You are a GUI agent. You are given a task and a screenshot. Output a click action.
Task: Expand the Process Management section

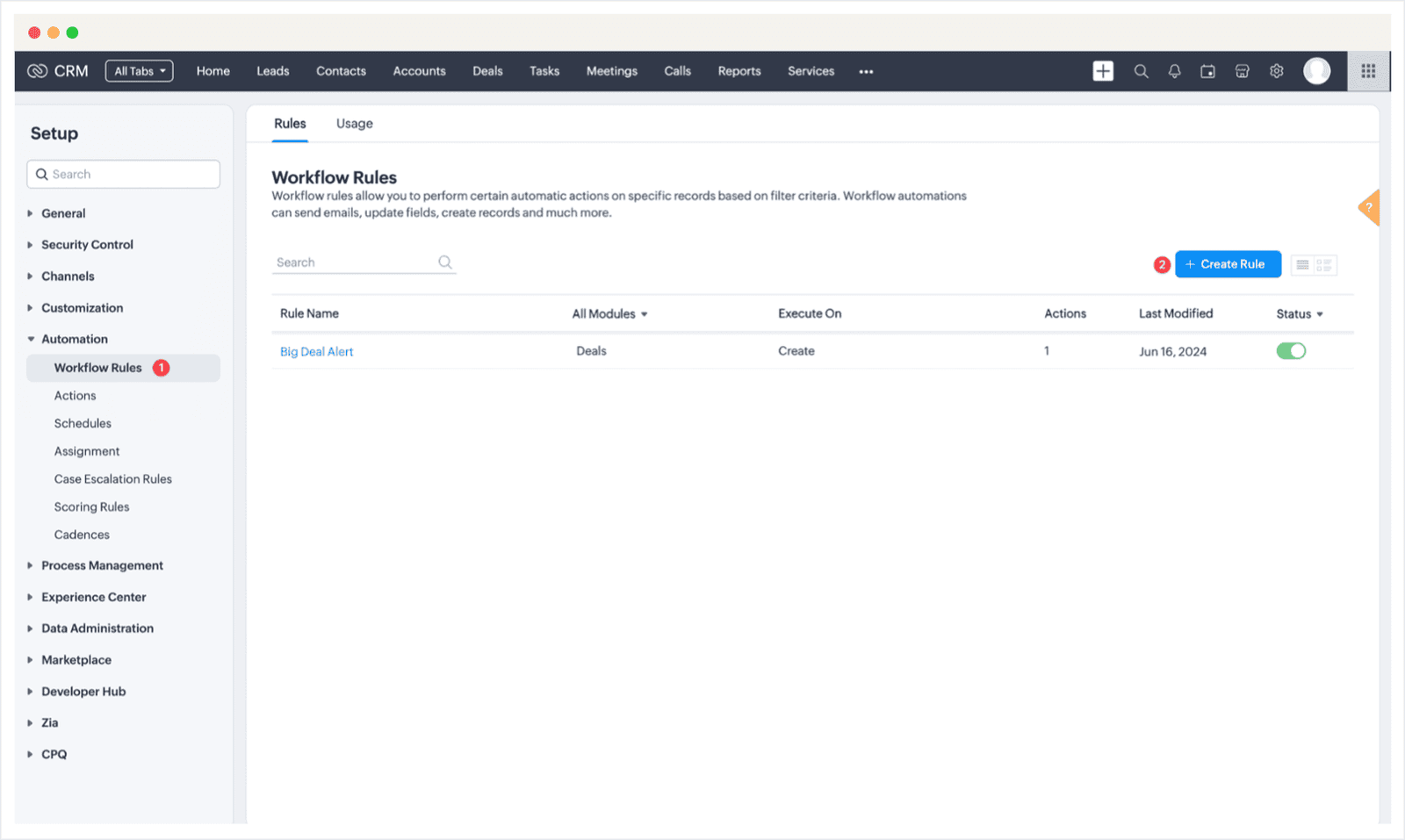coord(102,565)
